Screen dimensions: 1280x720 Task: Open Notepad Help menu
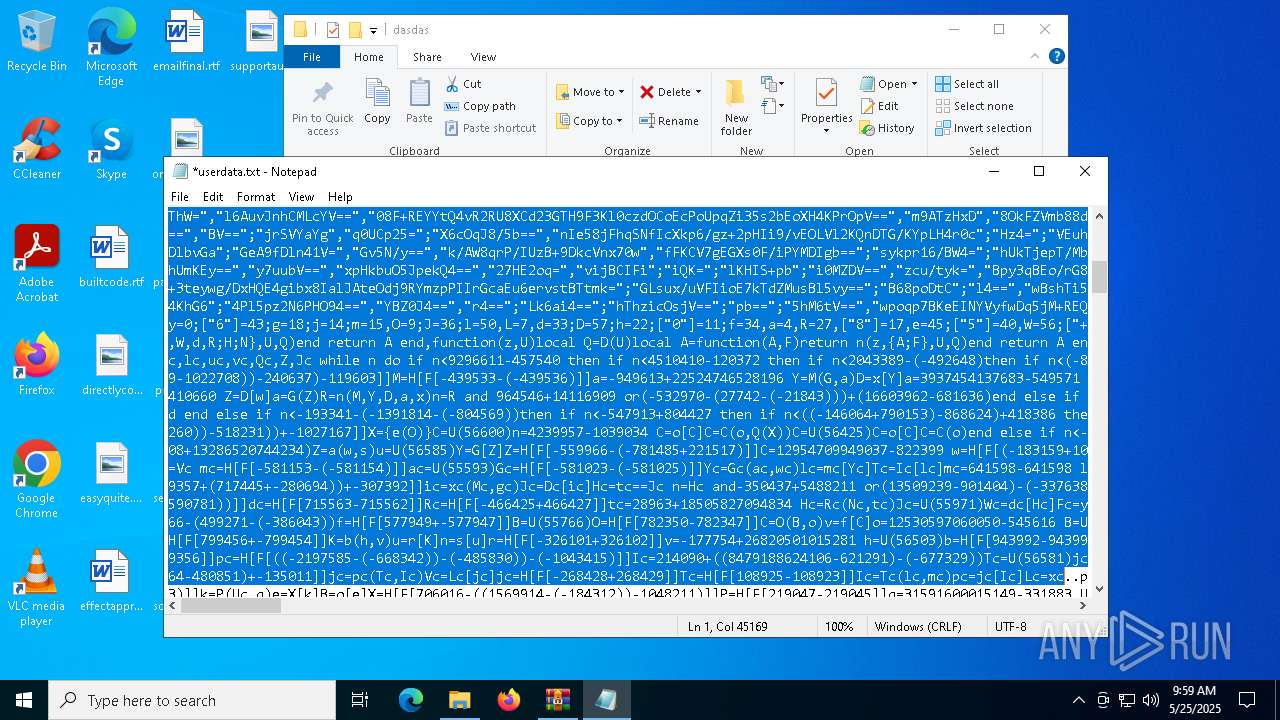click(340, 197)
